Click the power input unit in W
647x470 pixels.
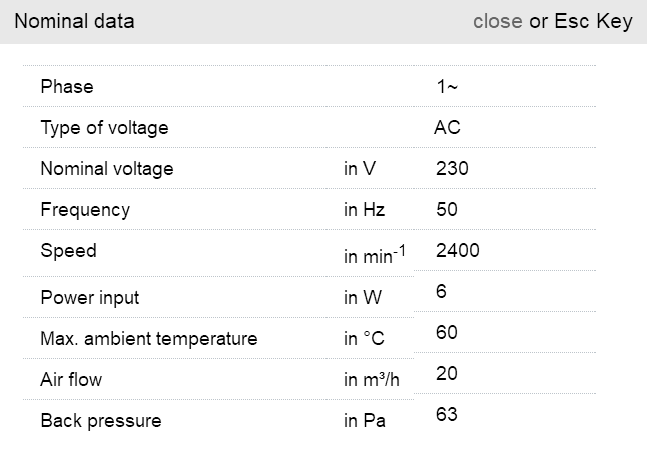(363, 298)
